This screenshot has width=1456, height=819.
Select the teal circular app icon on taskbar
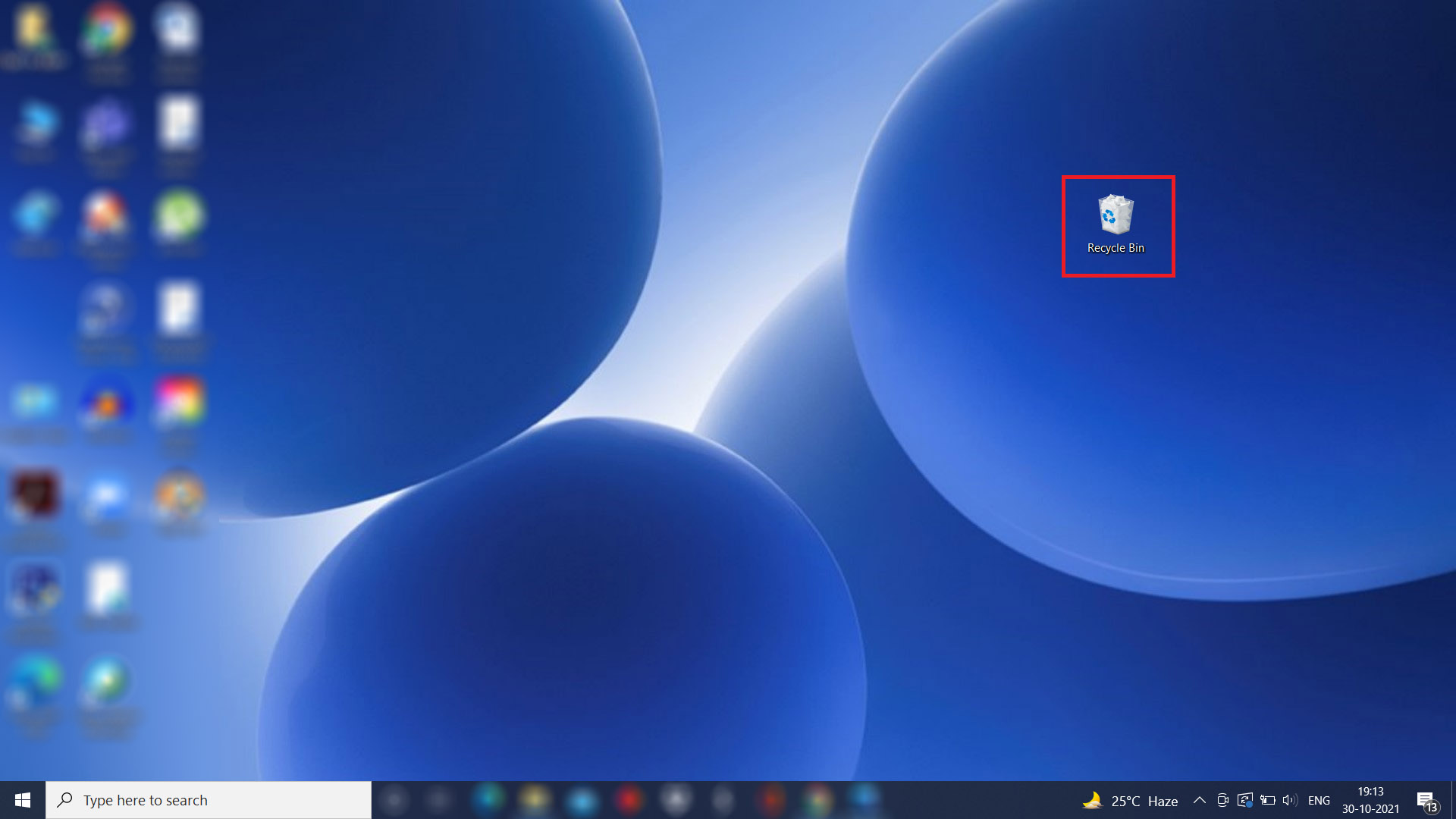(489, 799)
